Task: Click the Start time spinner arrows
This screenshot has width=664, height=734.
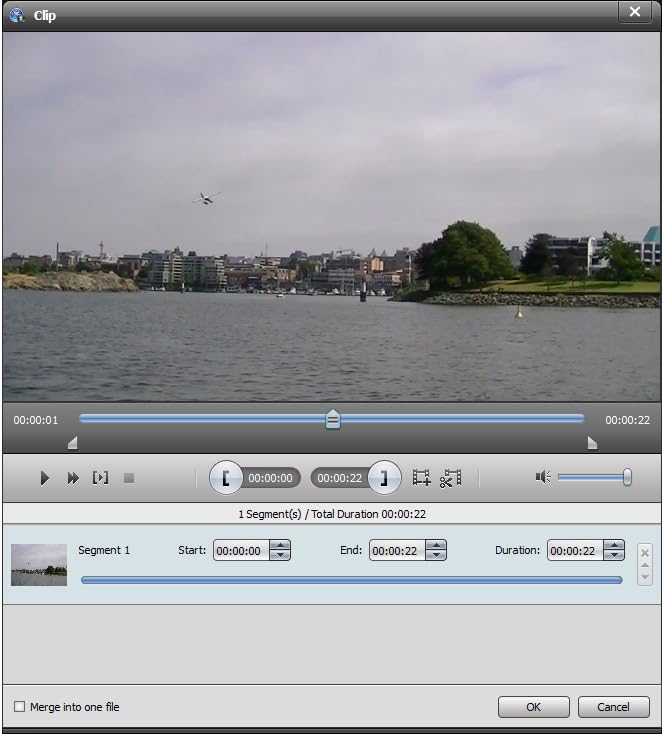Action: (x=280, y=550)
